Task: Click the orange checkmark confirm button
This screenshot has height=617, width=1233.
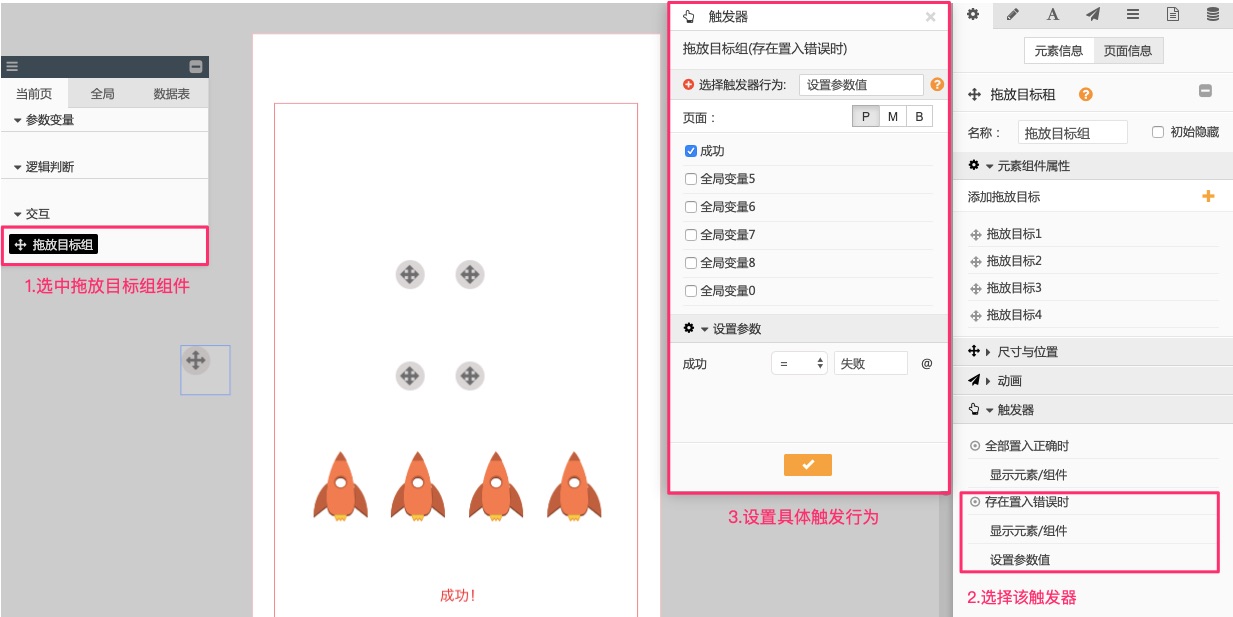Action: point(808,465)
